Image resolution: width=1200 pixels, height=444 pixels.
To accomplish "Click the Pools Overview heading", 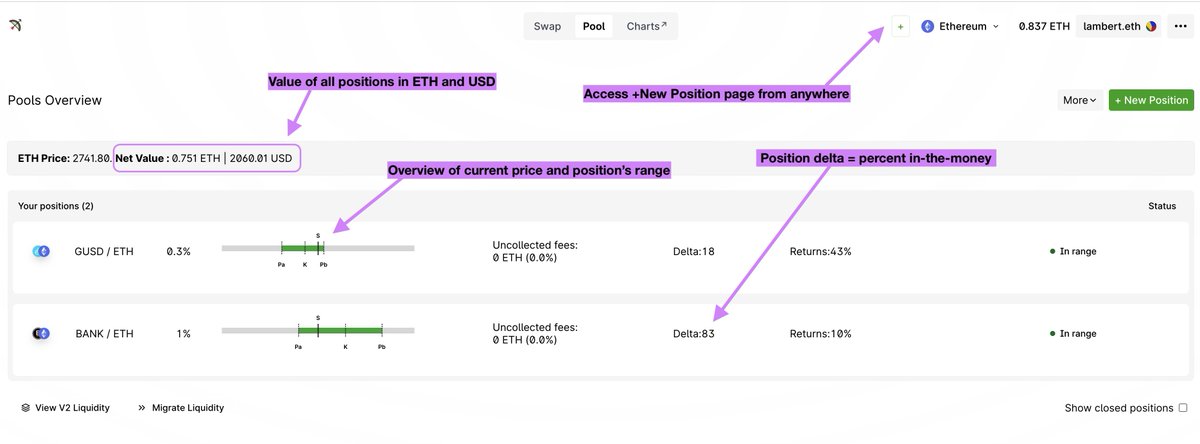I will click(54, 100).
